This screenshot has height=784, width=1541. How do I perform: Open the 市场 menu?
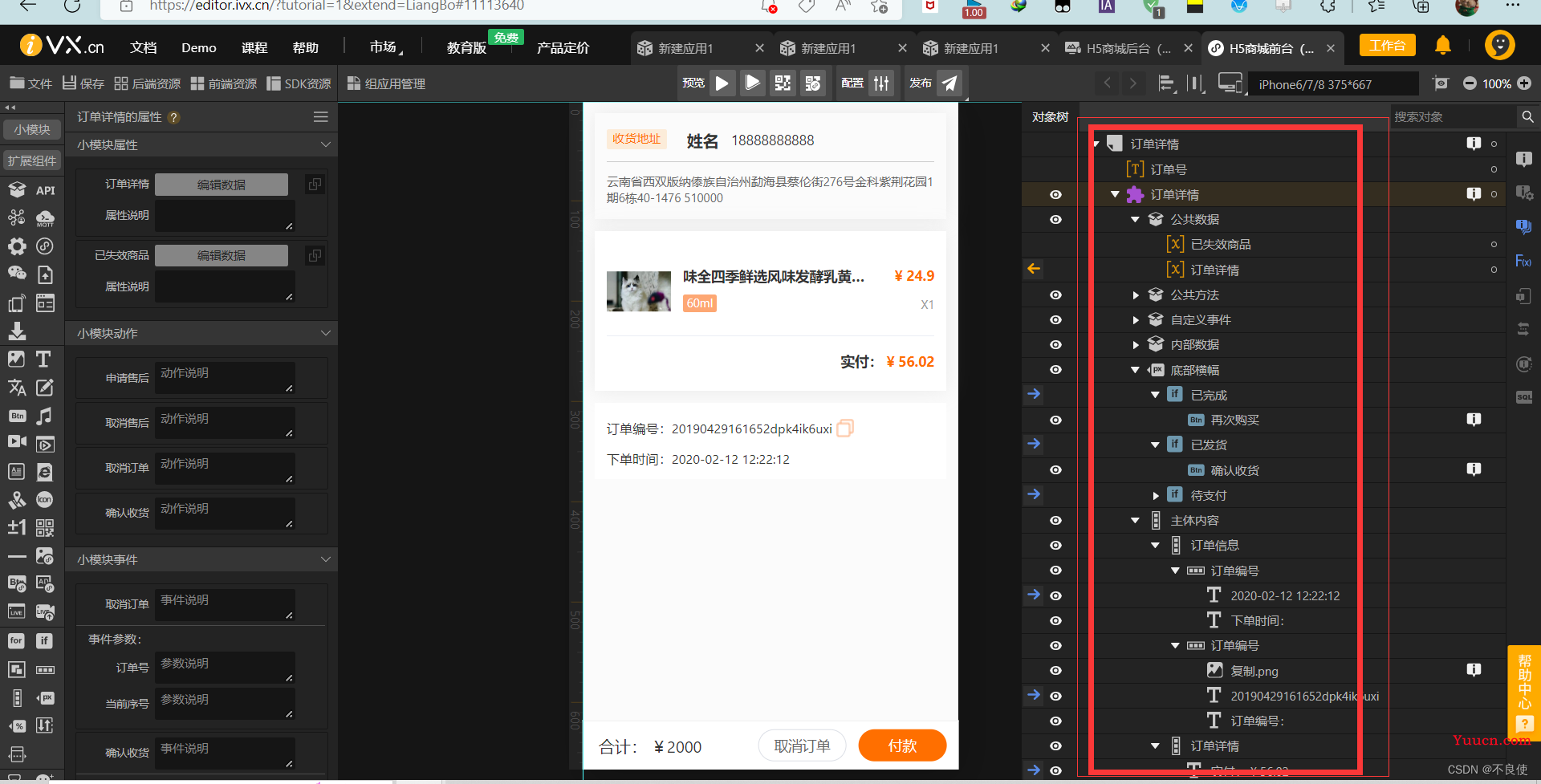(384, 47)
